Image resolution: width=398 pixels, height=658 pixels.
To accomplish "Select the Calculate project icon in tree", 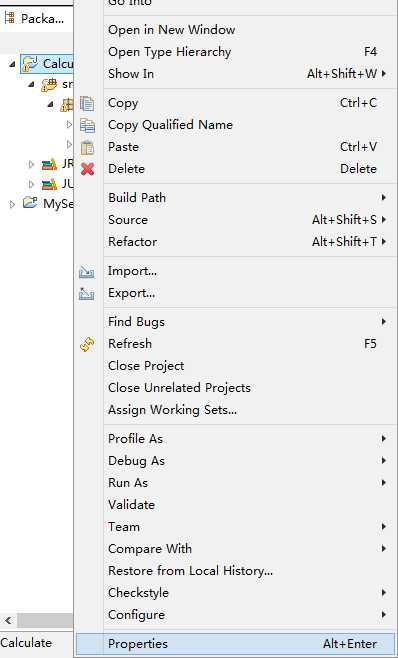I will [x=30, y=64].
